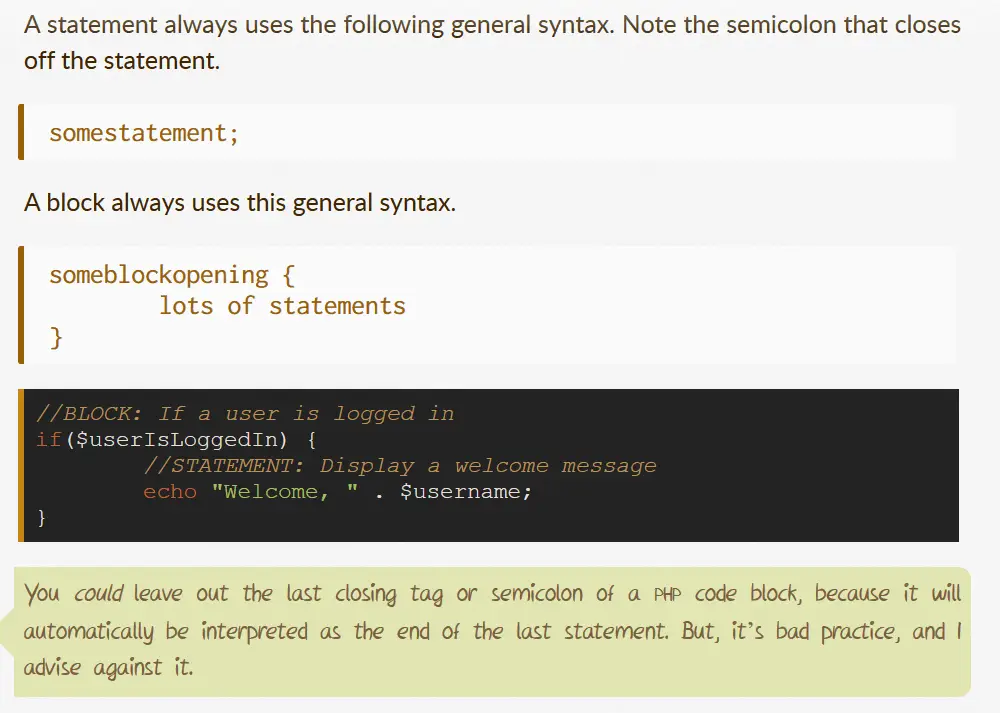Click the "Welcome, " string literal
This screenshot has height=713, width=1000.
pyautogui.click(x=285, y=492)
